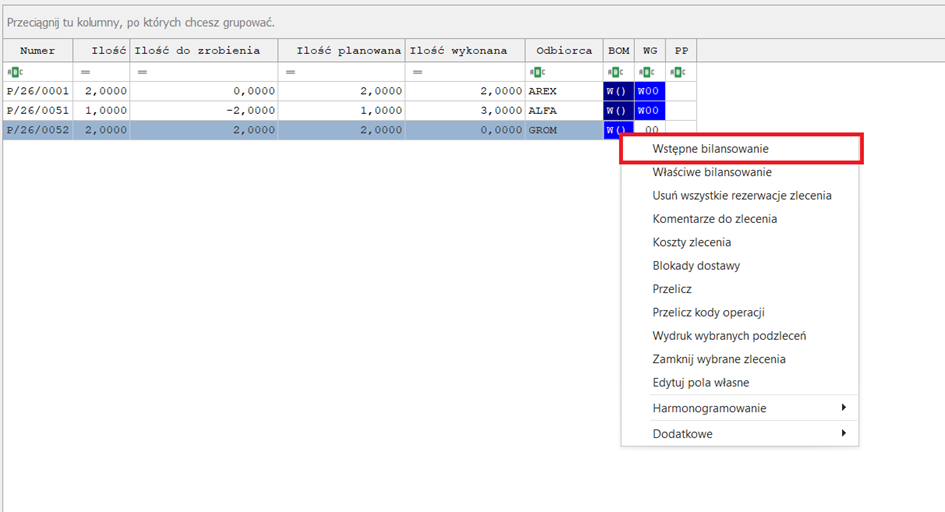Click the blue BOM cell for P/26/0001
The image size is (945, 512).
click(x=616, y=91)
